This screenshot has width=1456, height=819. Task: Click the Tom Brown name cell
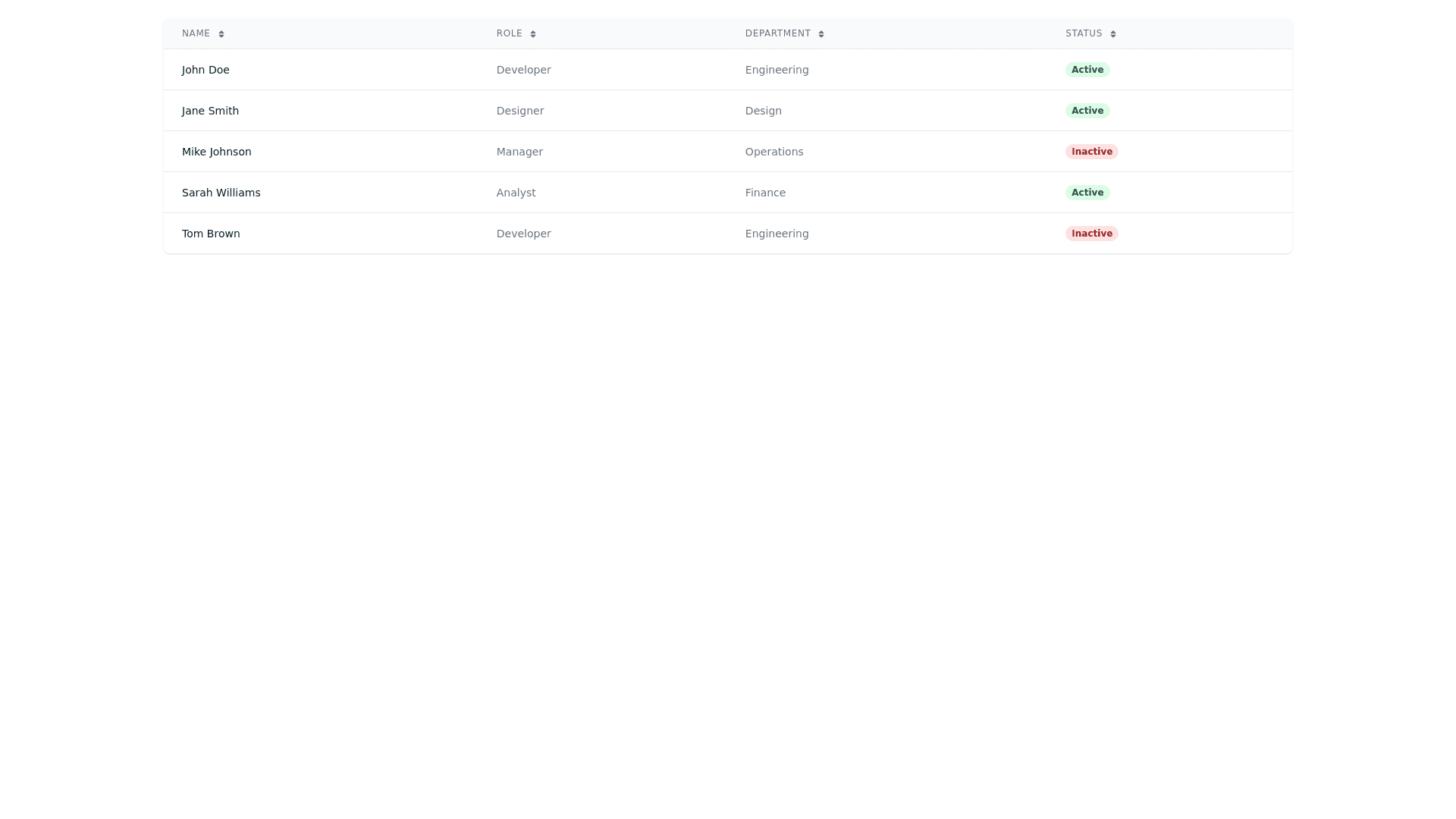pyautogui.click(x=211, y=234)
